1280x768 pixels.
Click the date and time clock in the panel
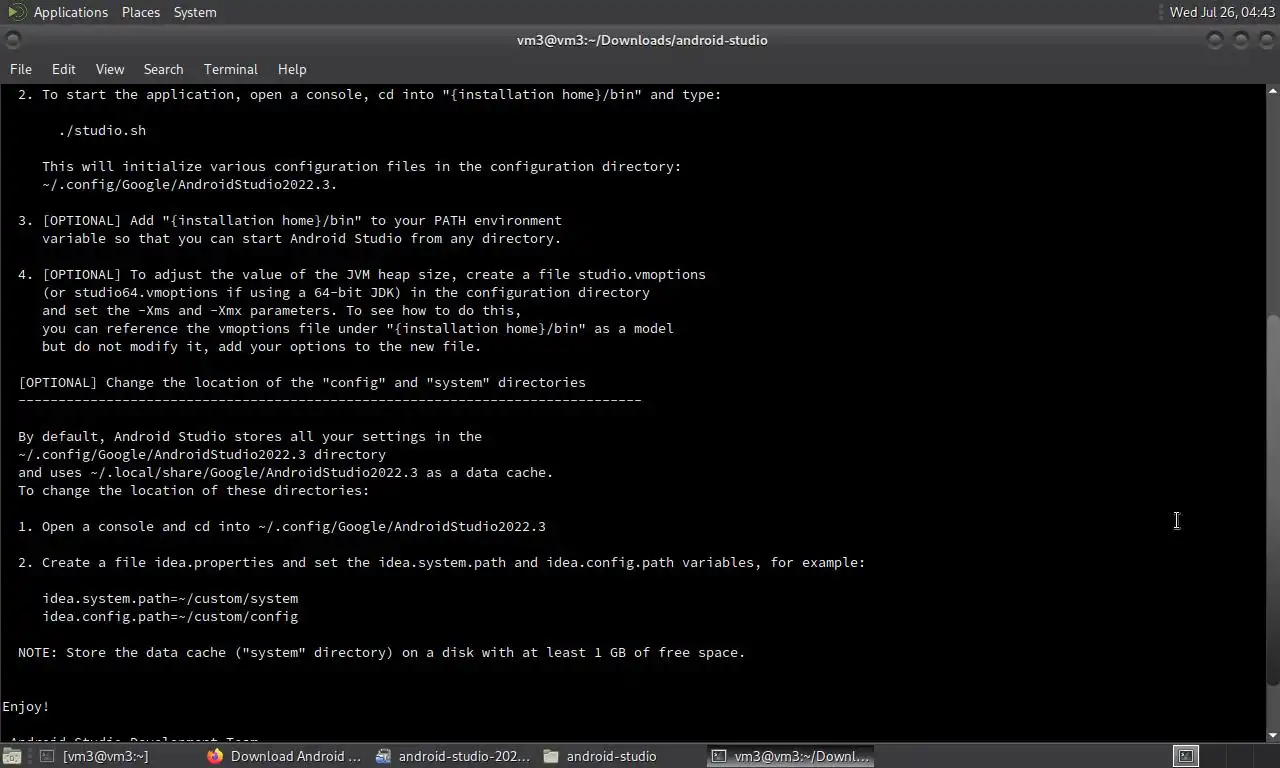click(x=1222, y=12)
